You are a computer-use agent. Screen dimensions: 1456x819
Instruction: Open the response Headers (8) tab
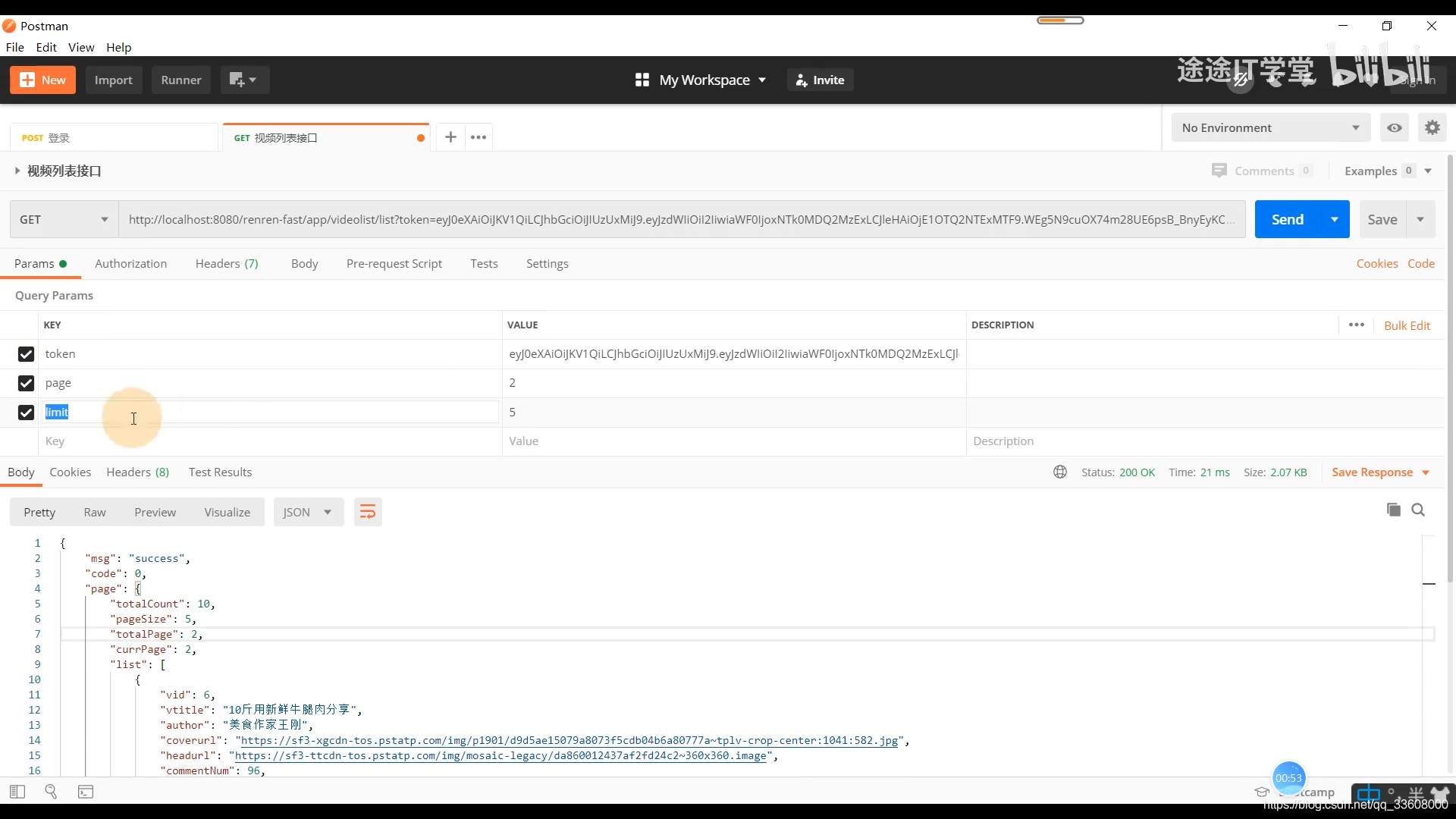138,472
